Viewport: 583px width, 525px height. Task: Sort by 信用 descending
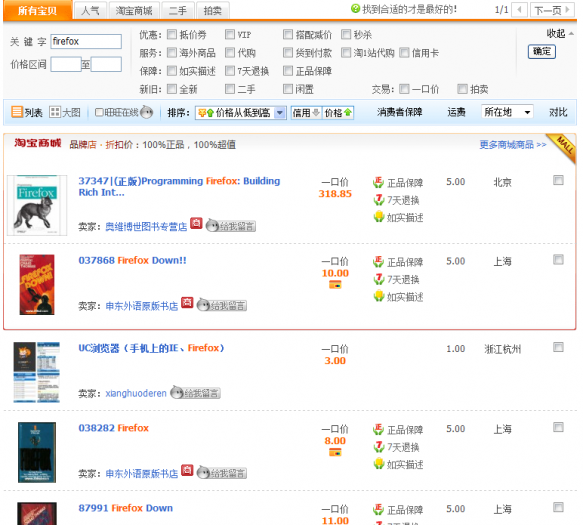click(306, 112)
